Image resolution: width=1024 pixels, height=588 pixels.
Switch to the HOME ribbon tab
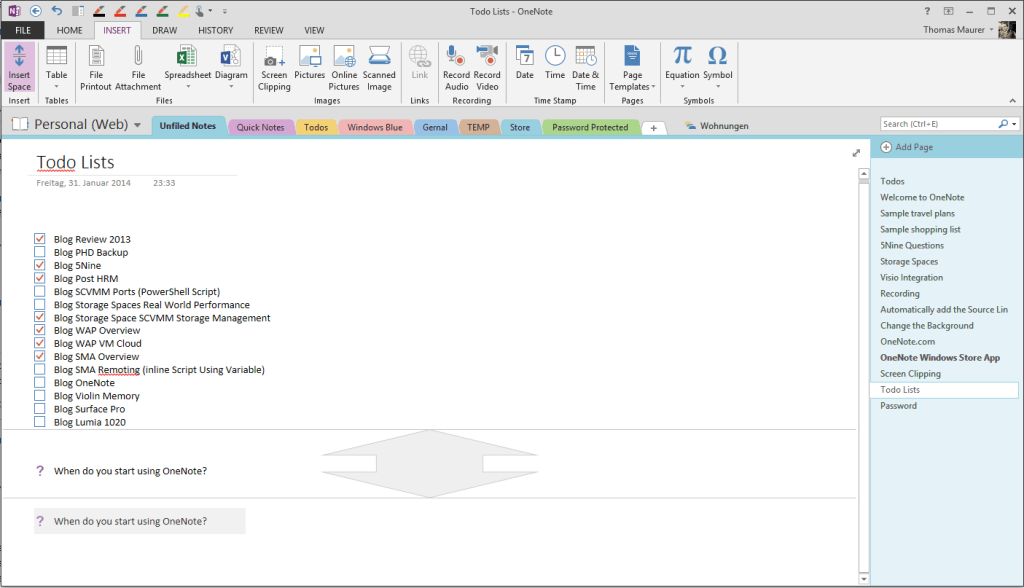(x=69, y=30)
